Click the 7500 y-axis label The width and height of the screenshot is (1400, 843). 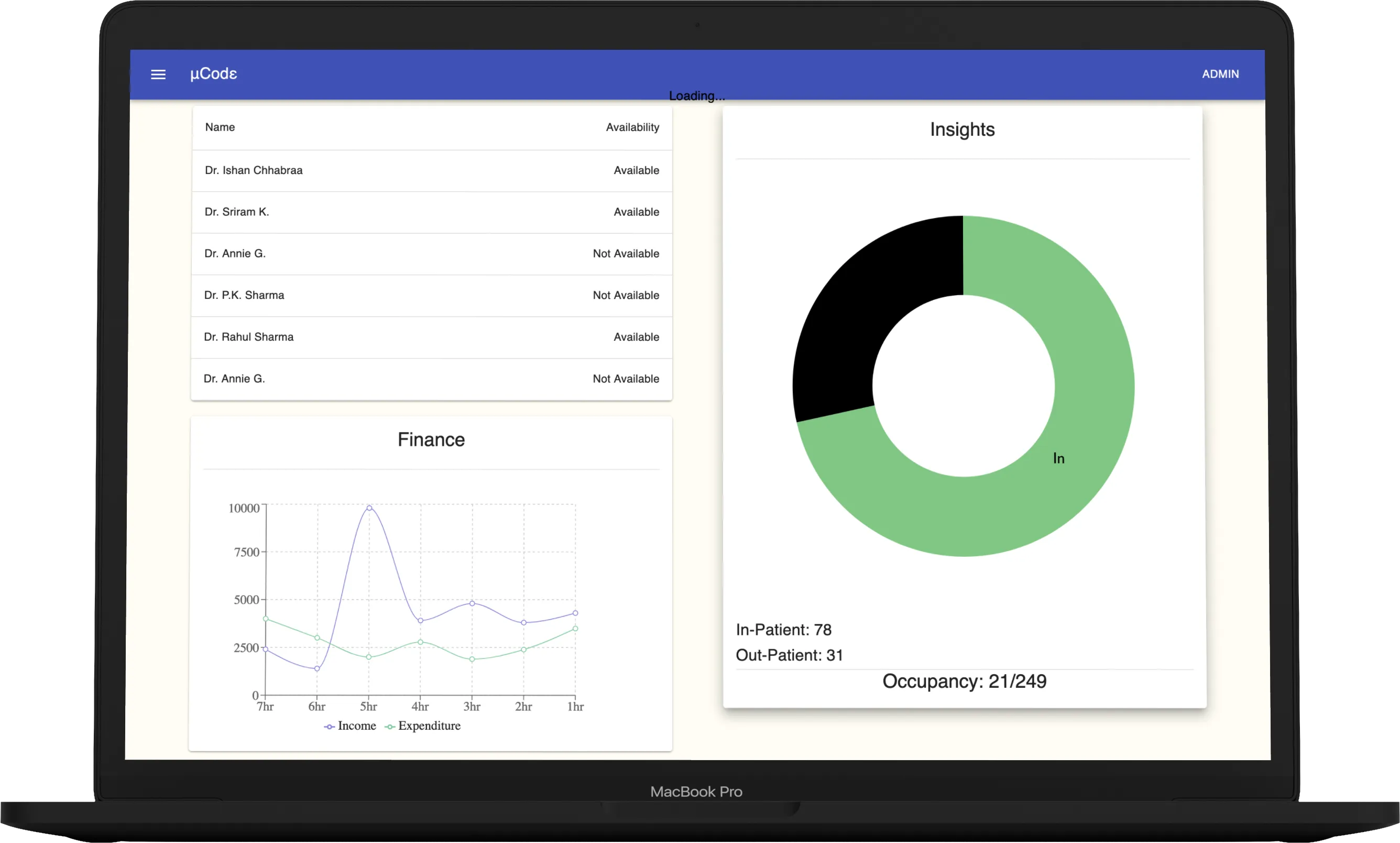(x=246, y=552)
